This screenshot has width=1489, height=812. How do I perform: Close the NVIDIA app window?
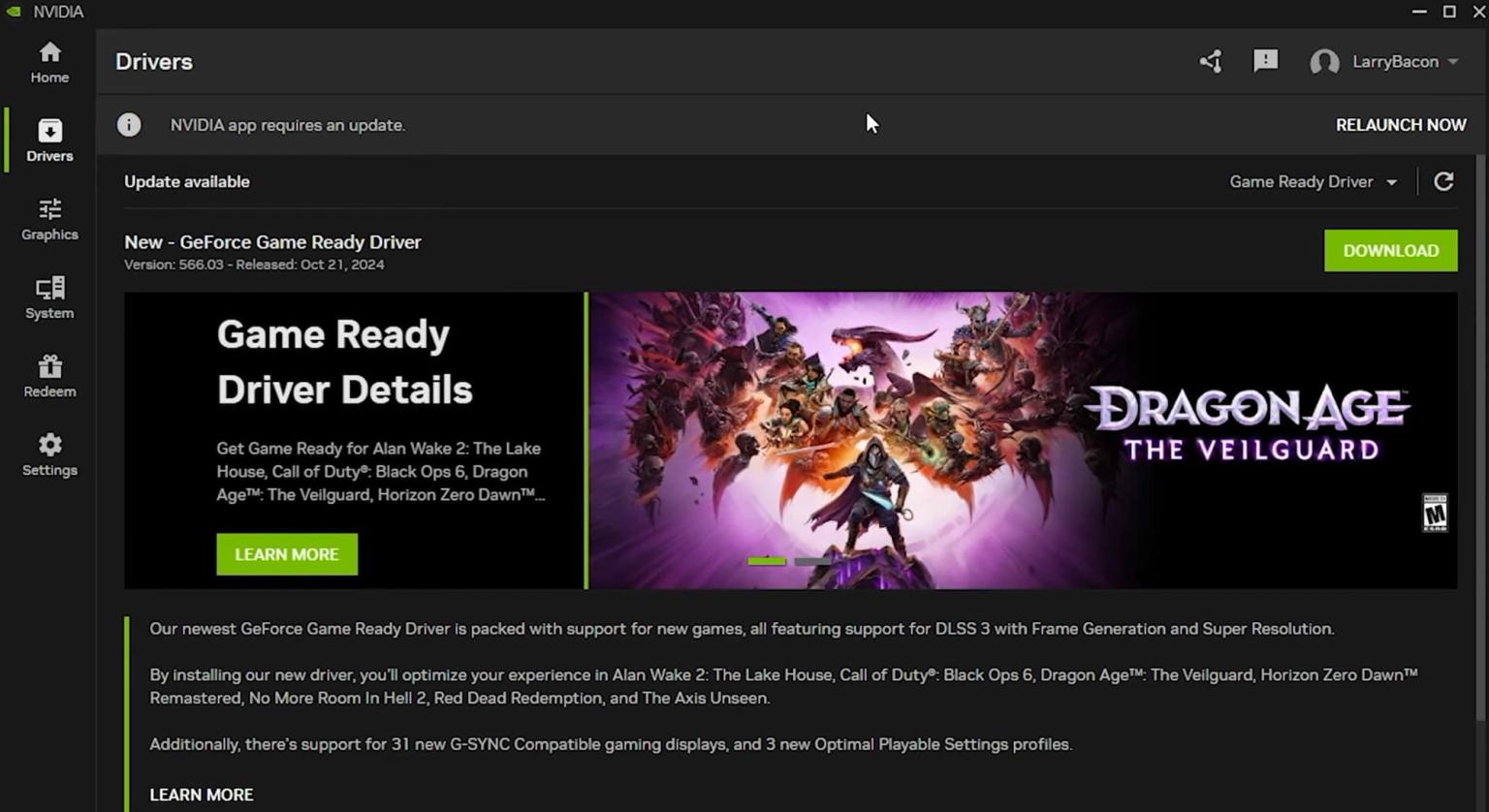click(1479, 12)
